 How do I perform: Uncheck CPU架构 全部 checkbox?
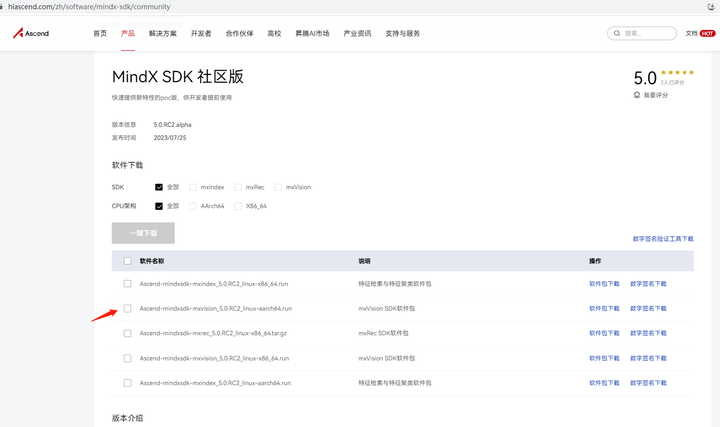pyautogui.click(x=159, y=206)
